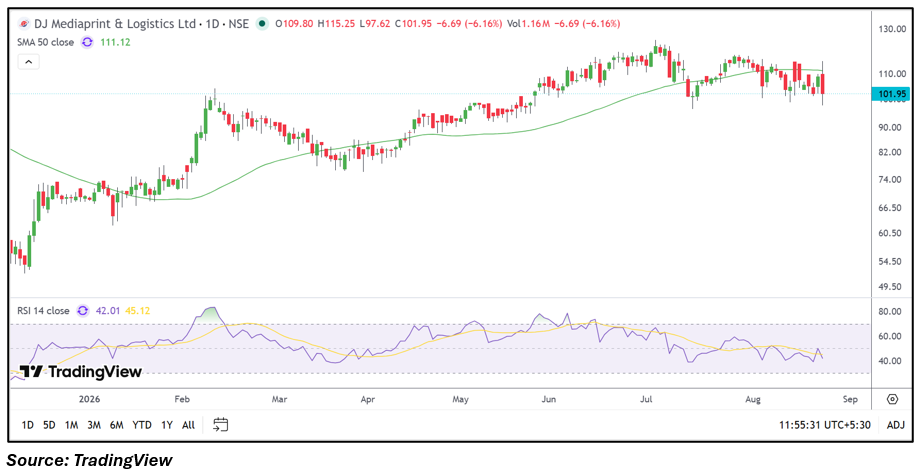Click the volume reading Vol1.16M
921x475 pixels.
tap(527, 24)
